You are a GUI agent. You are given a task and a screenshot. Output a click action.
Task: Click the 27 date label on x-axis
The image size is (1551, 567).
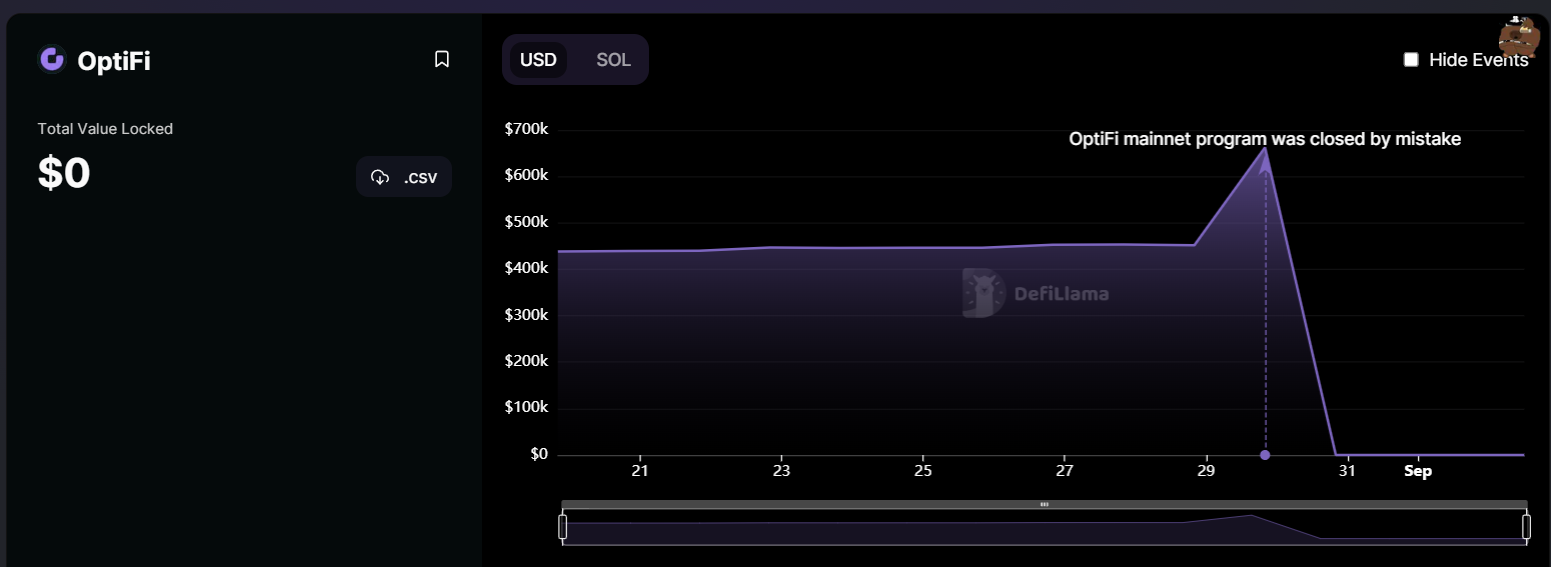point(1065,471)
